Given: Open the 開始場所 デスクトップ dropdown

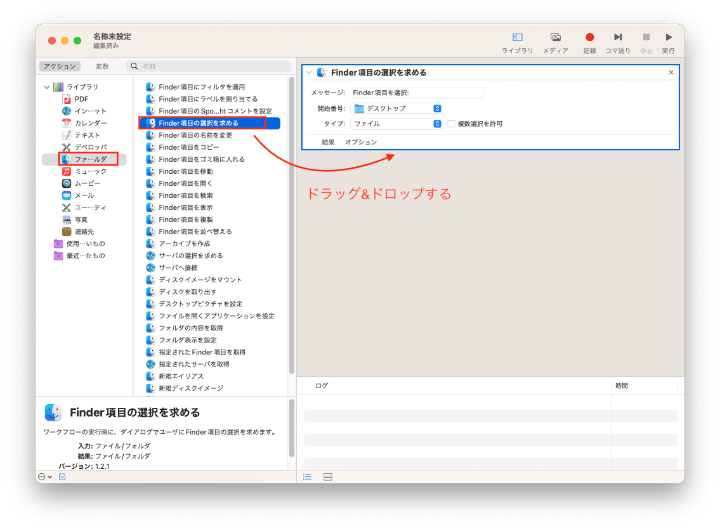Looking at the screenshot, I should [397, 108].
